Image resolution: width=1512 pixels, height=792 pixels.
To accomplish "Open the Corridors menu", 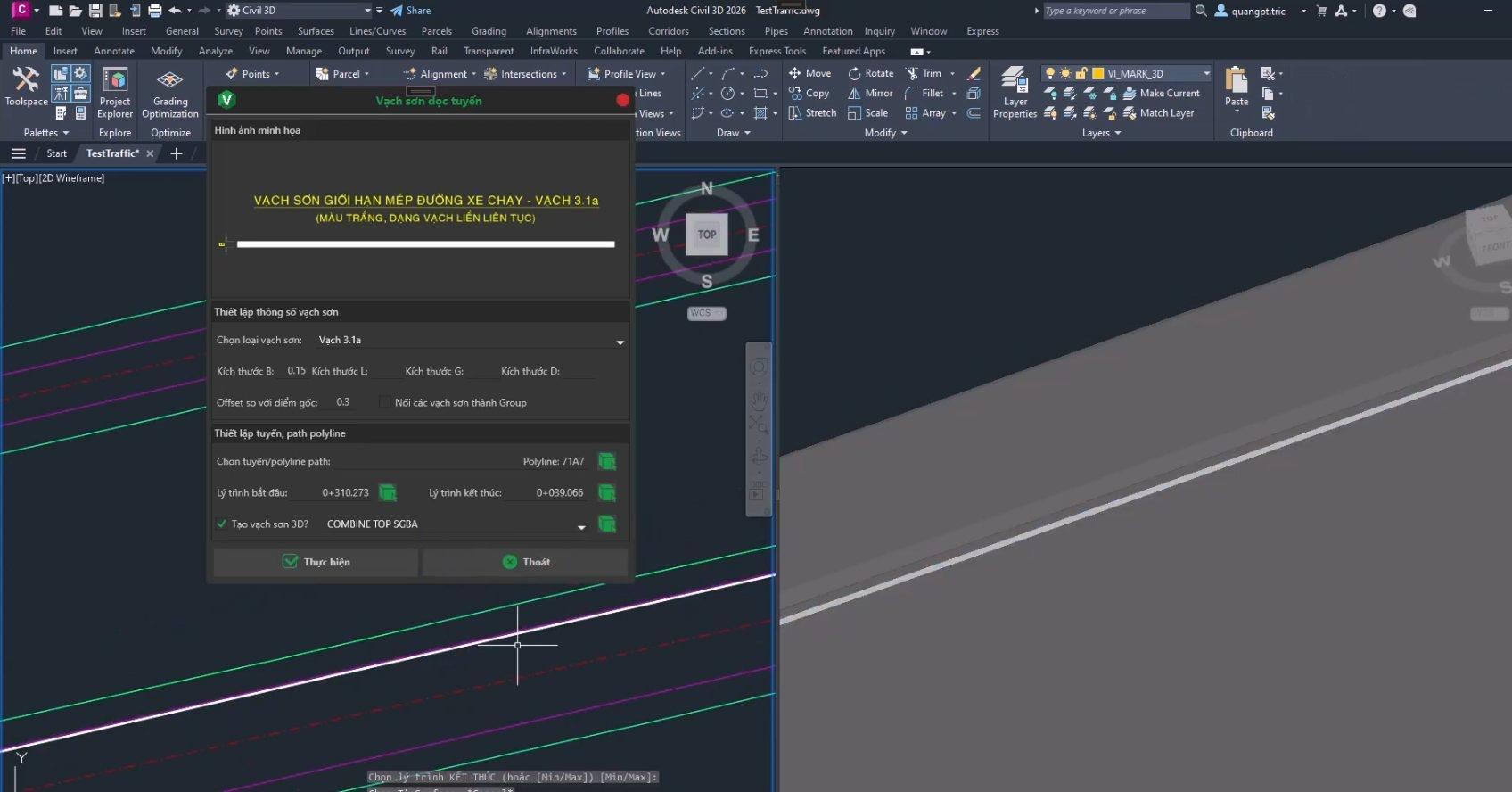I will [x=669, y=31].
